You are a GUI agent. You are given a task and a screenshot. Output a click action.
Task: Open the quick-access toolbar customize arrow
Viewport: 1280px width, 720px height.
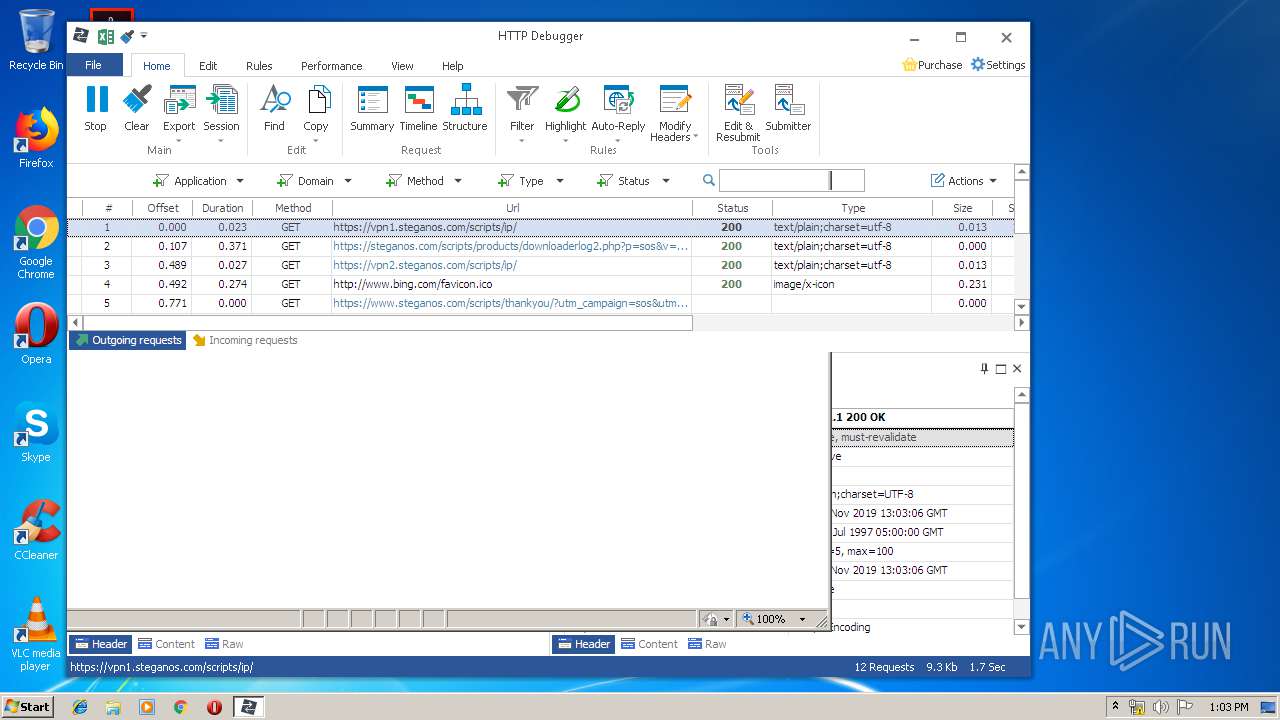144,37
